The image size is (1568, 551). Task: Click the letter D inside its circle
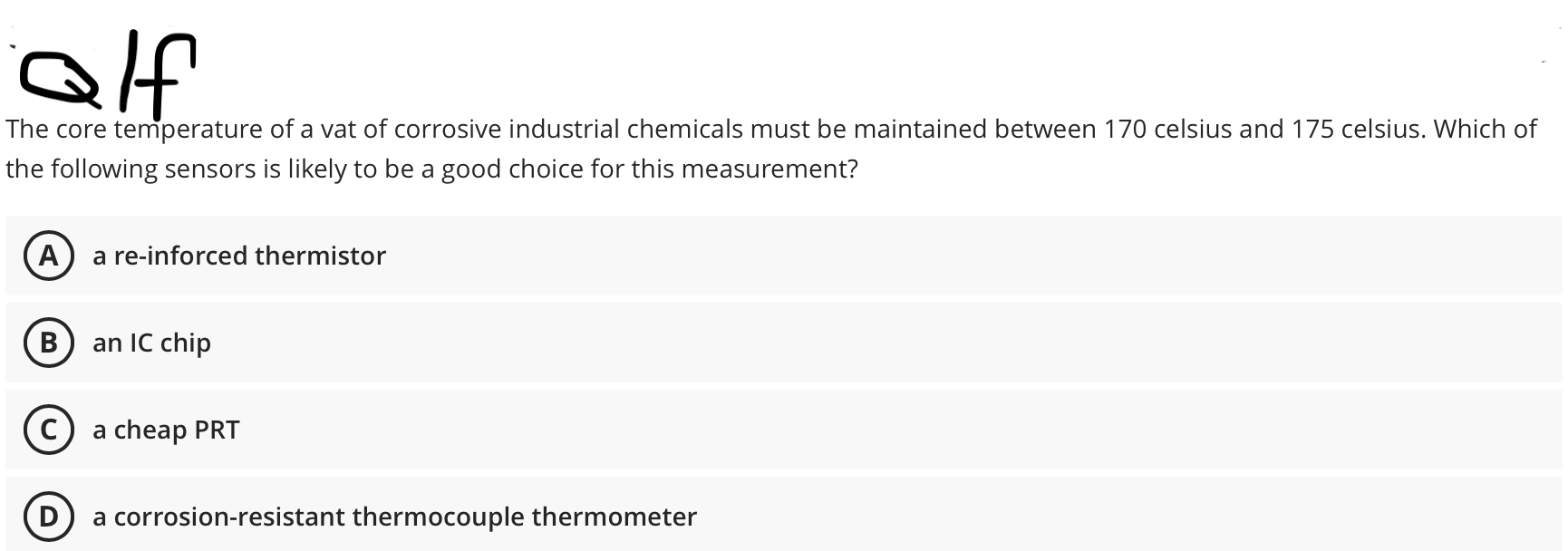coord(50,517)
